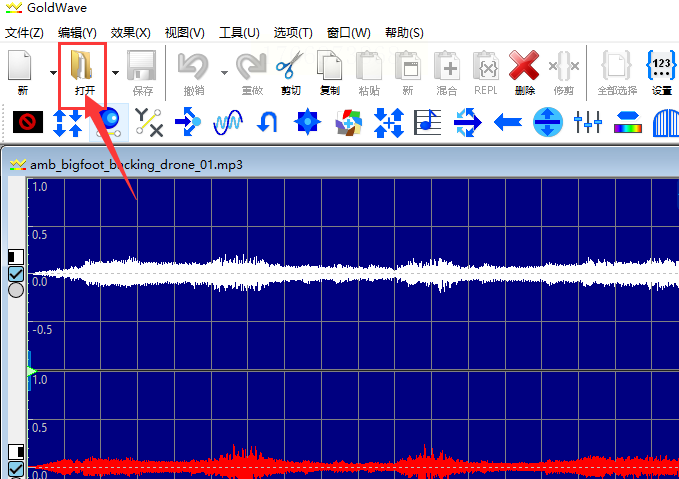Click the round blue vertical arrows icon
The width and height of the screenshot is (679, 479).
(548, 122)
